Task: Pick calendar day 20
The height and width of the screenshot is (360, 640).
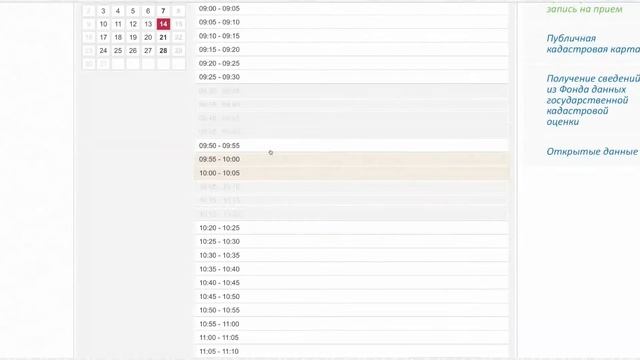Action: 148,38
